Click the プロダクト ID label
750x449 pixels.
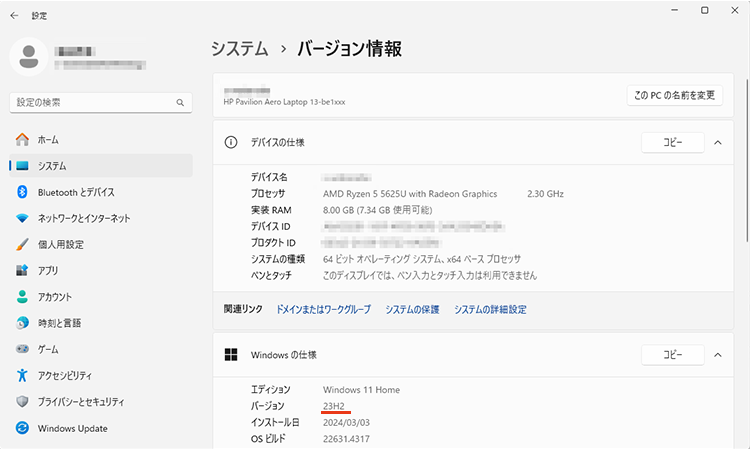[273, 243]
